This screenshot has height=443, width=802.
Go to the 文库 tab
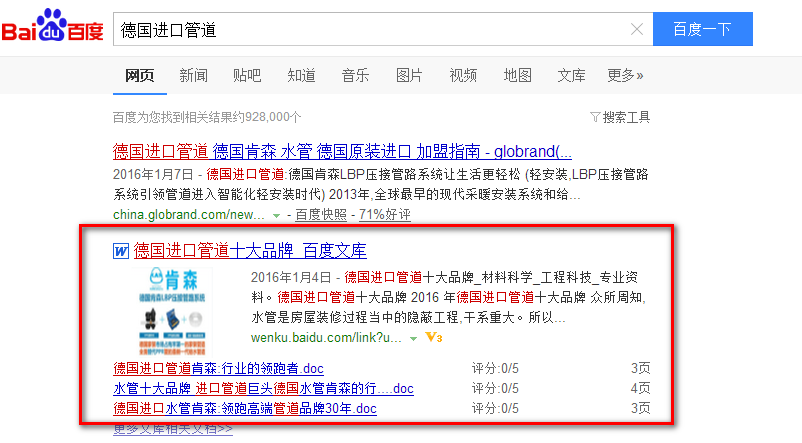click(571, 75)
